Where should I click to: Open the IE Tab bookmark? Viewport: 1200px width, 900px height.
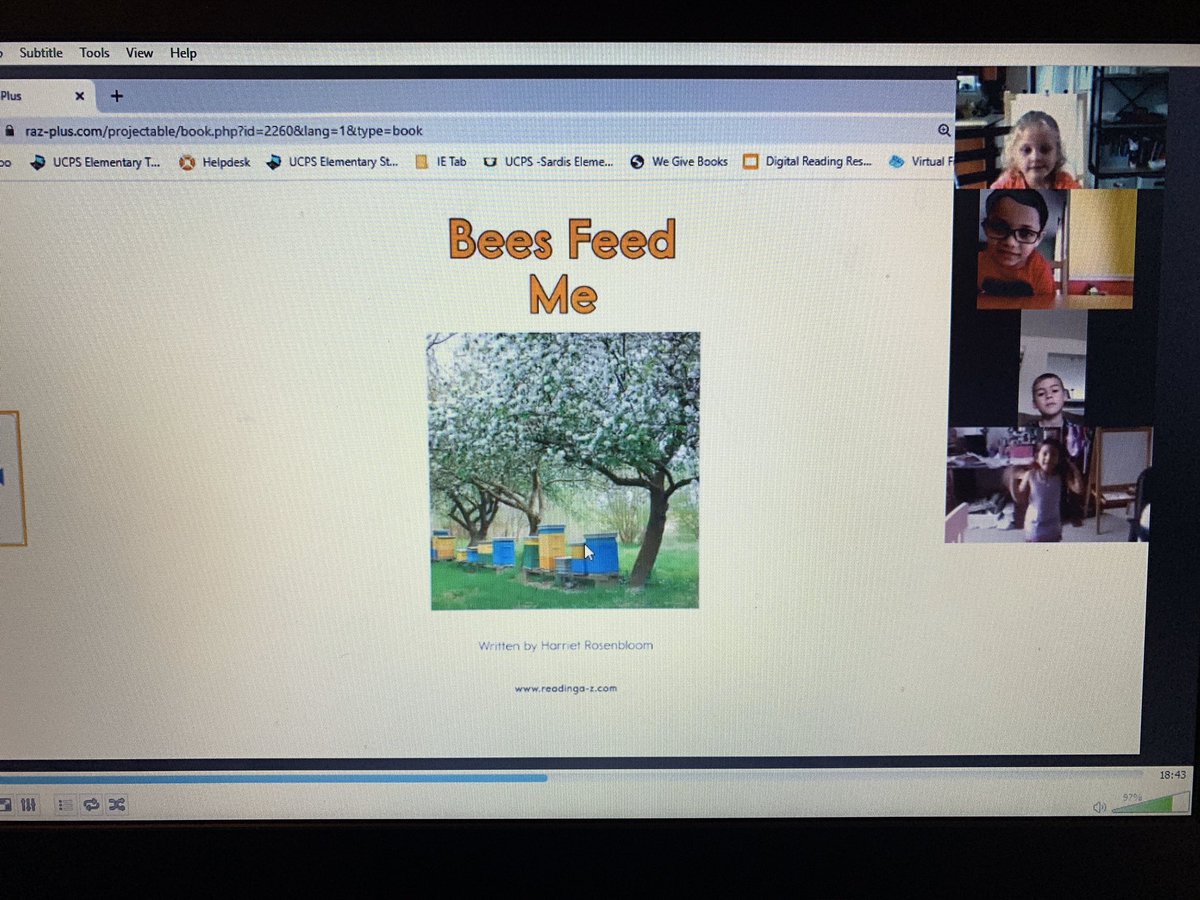pyautogui.click(x=441, y=162)
